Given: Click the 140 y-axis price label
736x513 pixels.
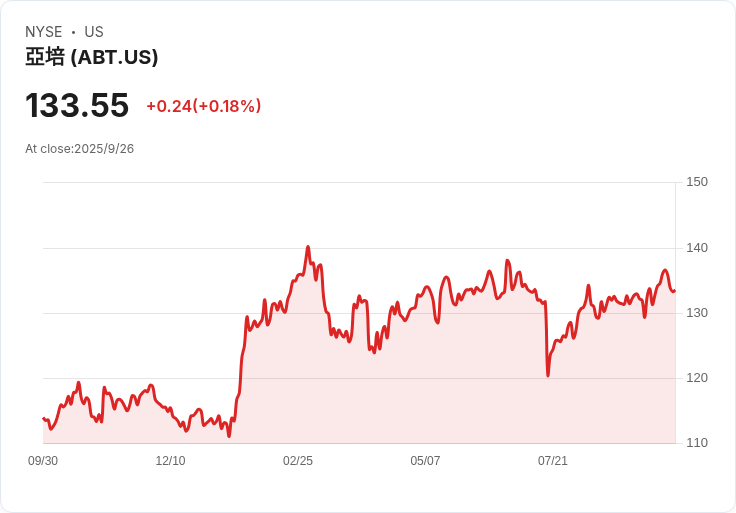Looking at the screenshot, I should 697,248.
